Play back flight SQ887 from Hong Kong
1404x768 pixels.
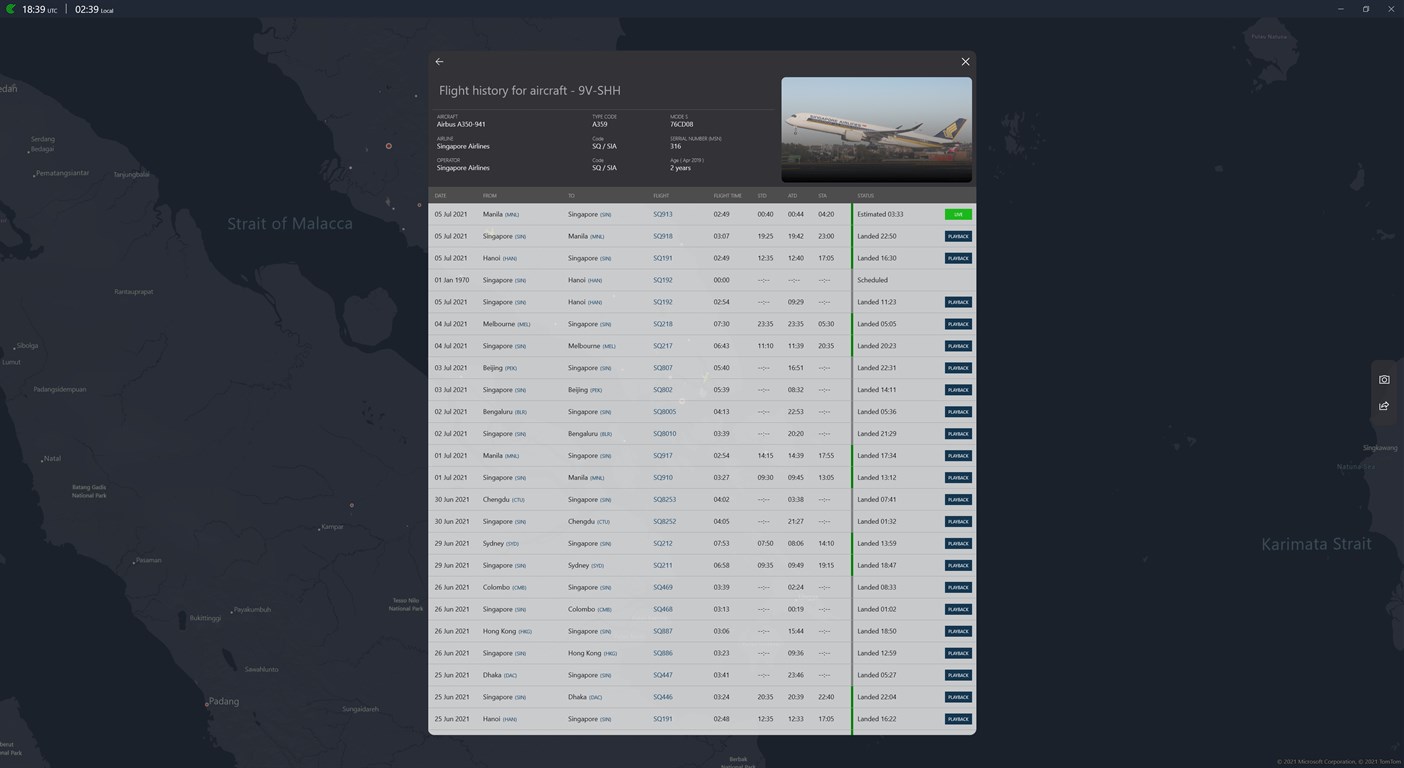point(958,632)
